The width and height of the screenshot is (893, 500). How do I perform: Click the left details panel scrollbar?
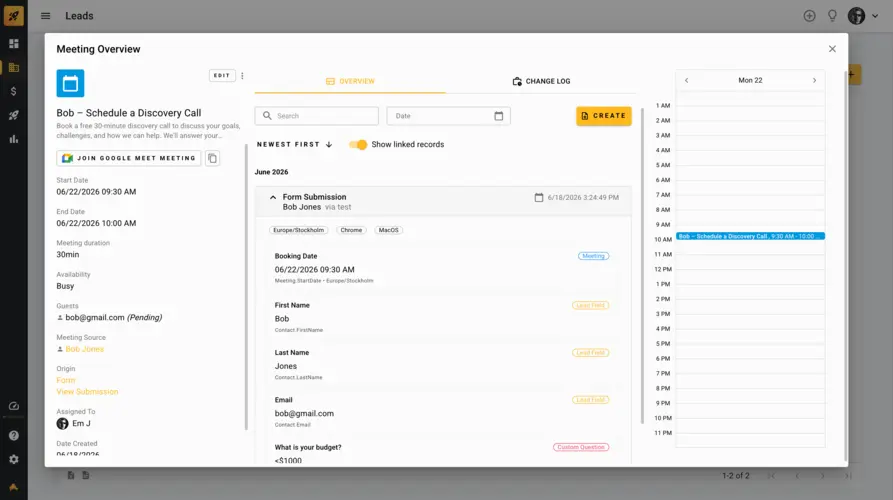[247, 286]
